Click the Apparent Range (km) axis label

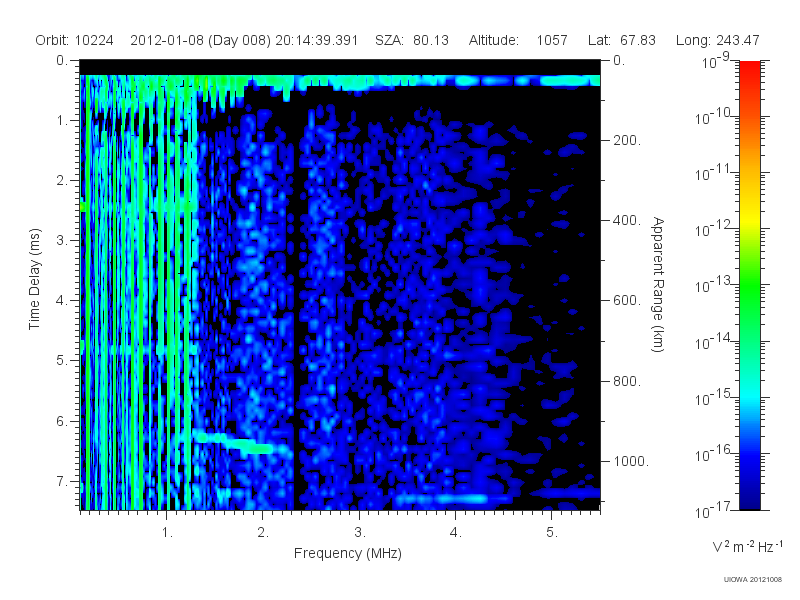pos(658,284)
